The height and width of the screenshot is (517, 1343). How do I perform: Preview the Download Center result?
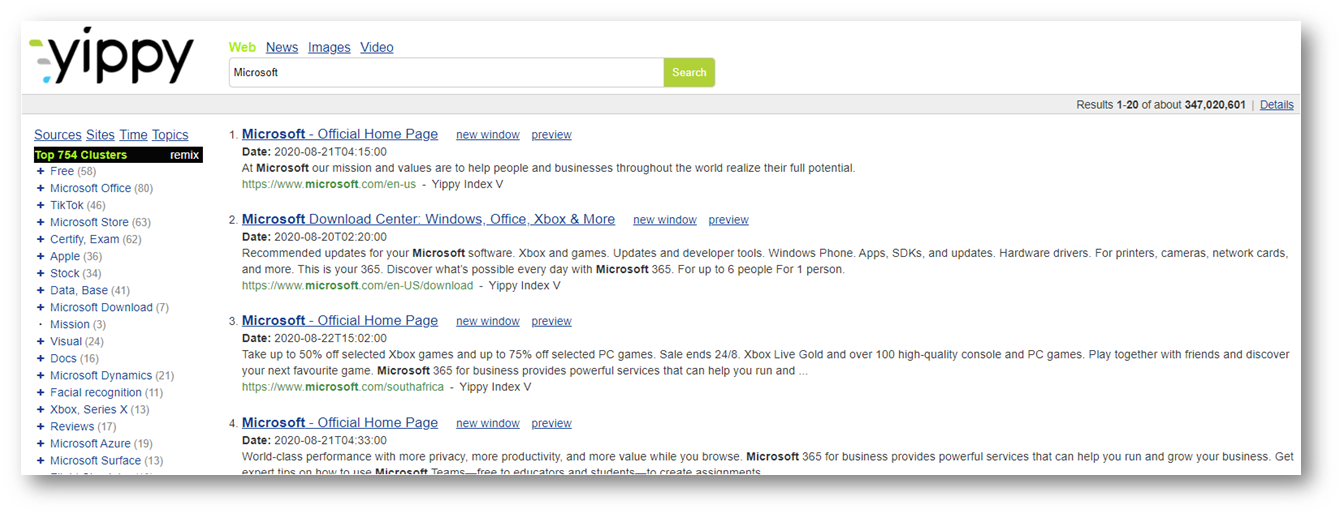(x=728, y=220)
